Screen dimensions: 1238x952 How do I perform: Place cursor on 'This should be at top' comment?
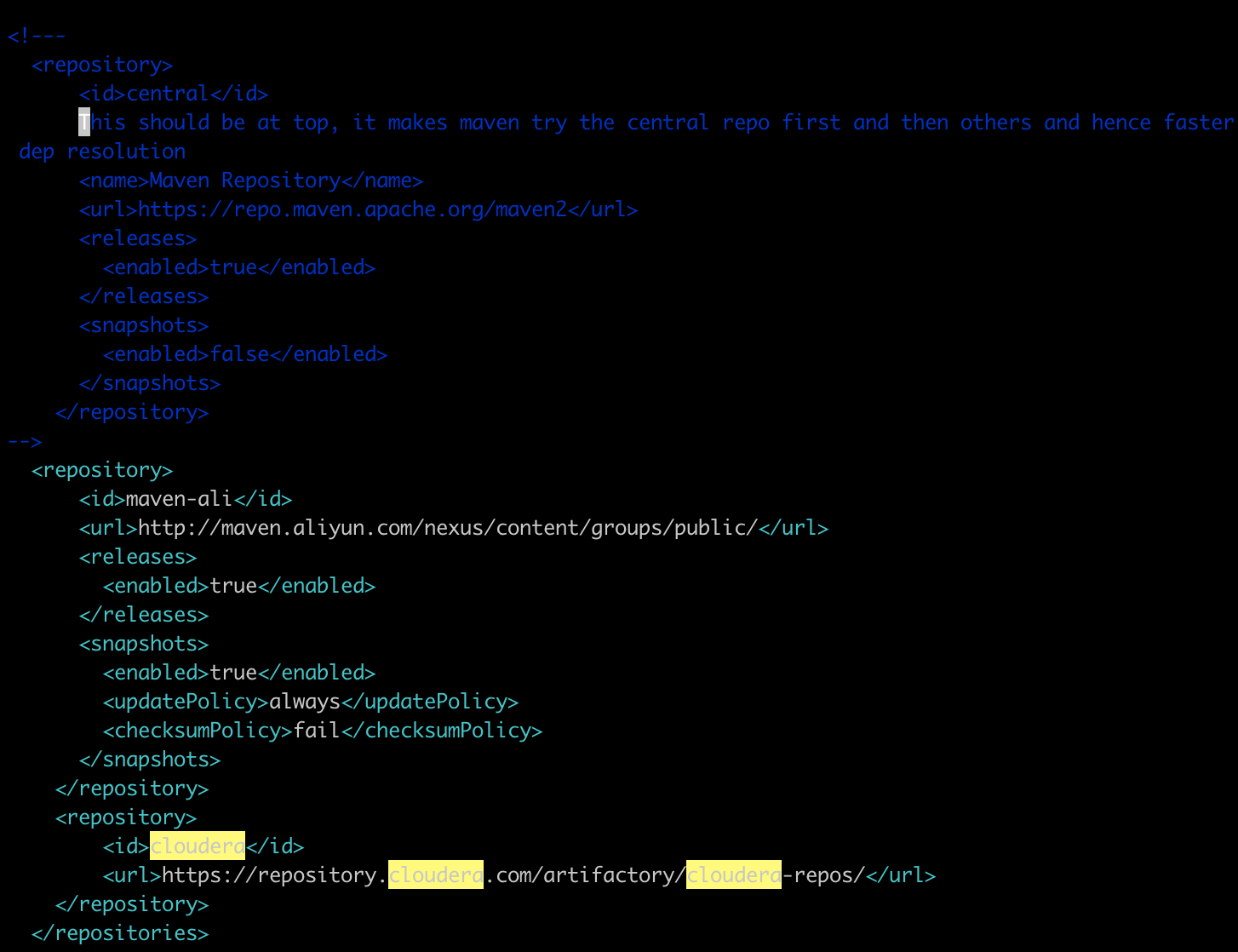(656, 123)
